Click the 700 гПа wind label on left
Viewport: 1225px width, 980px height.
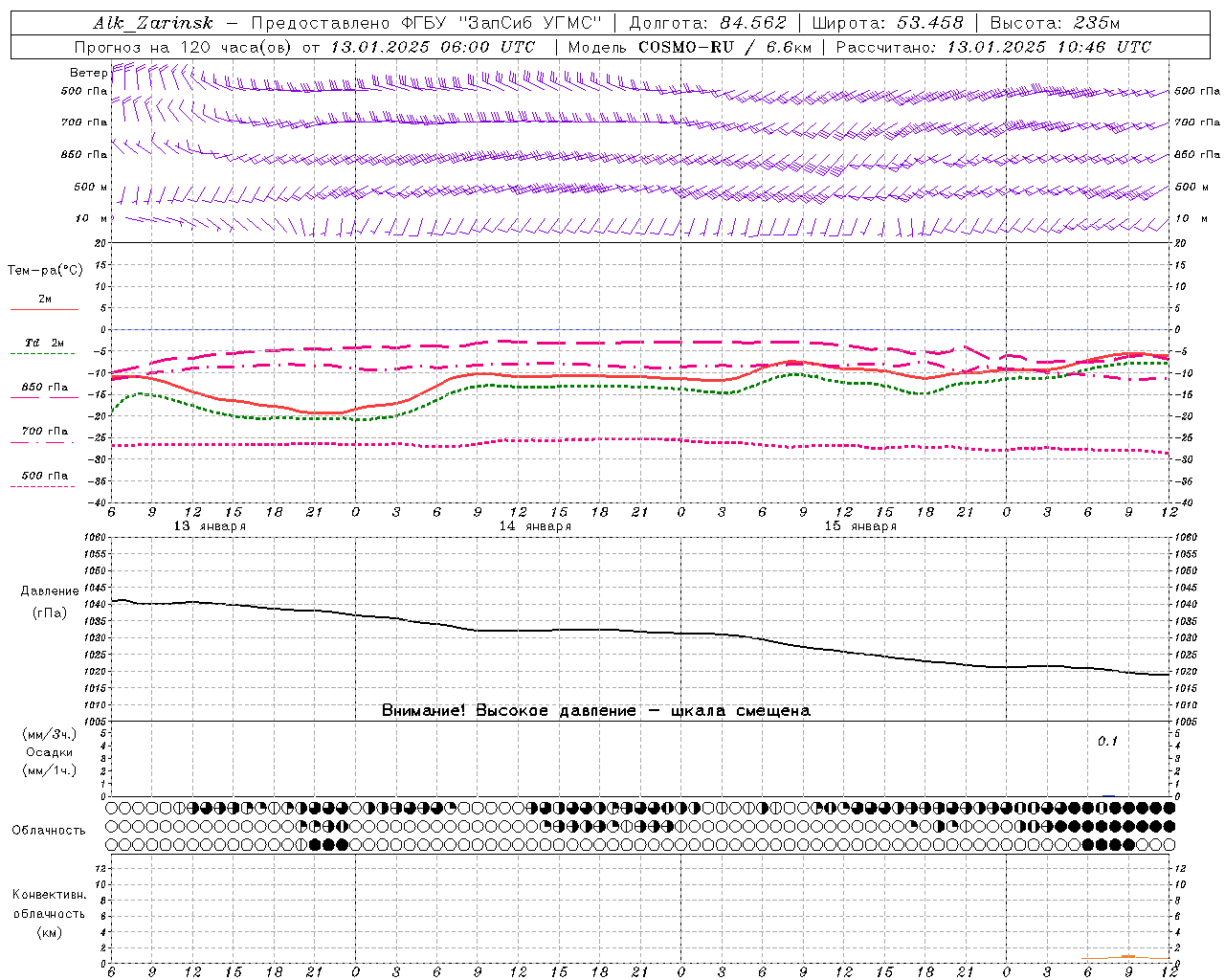tap(84, 122)
